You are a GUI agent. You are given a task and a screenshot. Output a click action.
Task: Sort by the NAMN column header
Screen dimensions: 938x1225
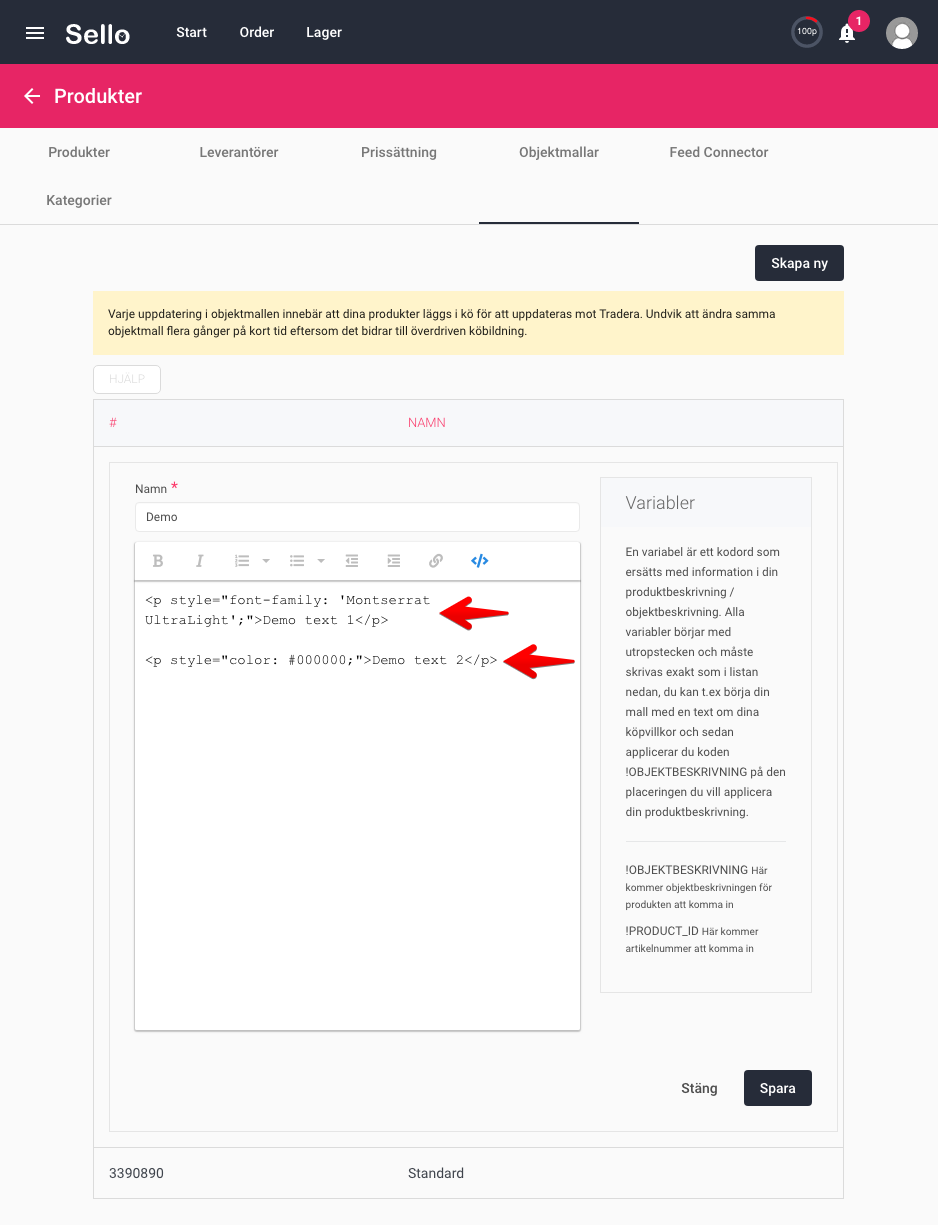(x=427, y=423)
